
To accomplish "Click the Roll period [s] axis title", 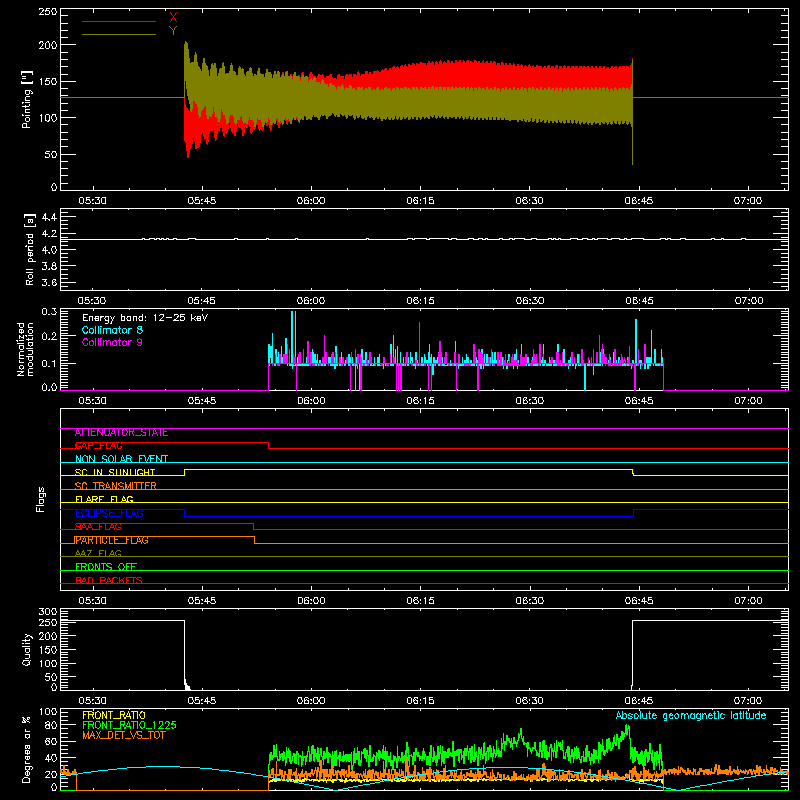I will click(30, 249).
